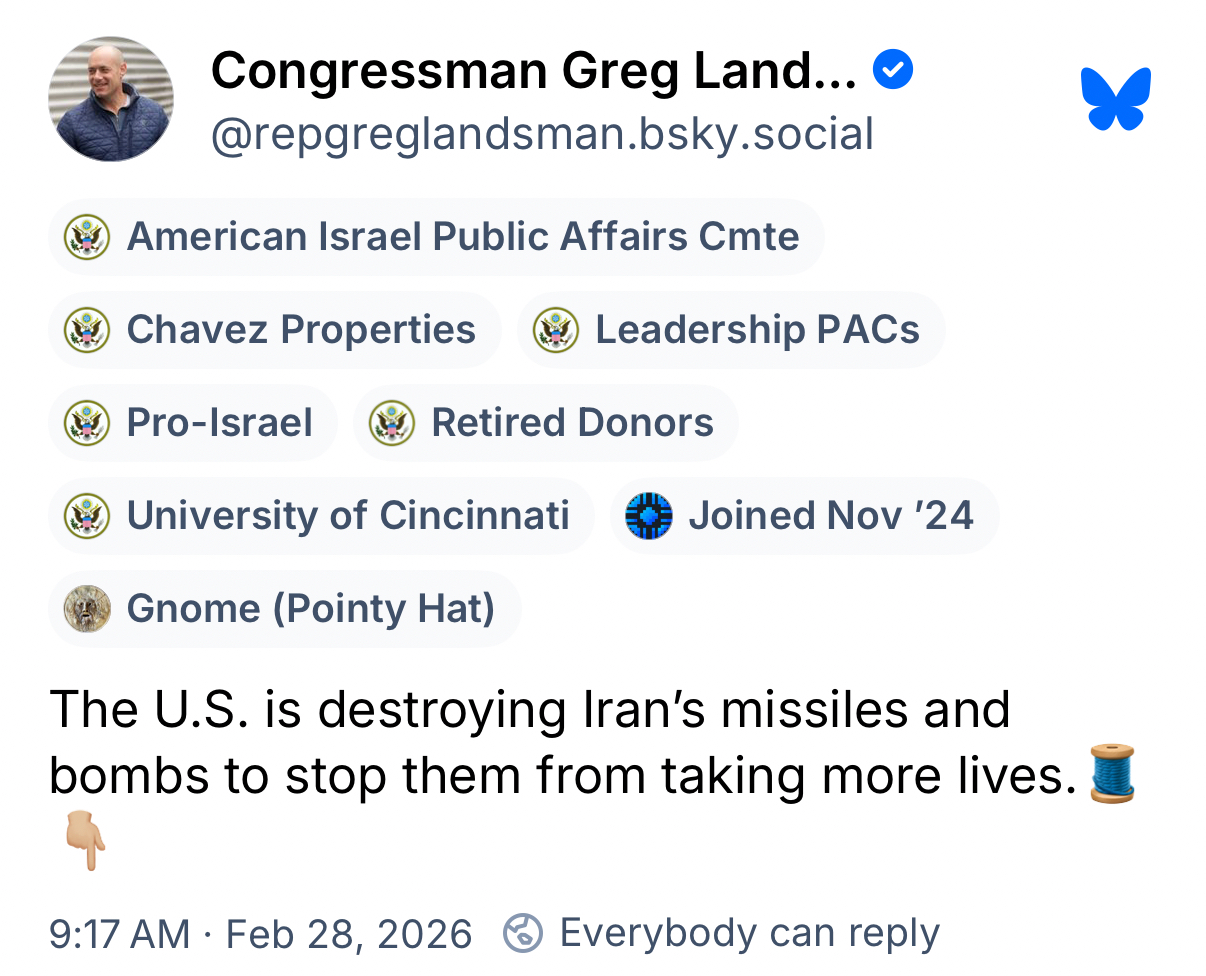Image resolution: width=1206 pixels, height=976 pixels.
Task: Click the American Israel Public Affairs Cmte label
Action: pos(462,238)
